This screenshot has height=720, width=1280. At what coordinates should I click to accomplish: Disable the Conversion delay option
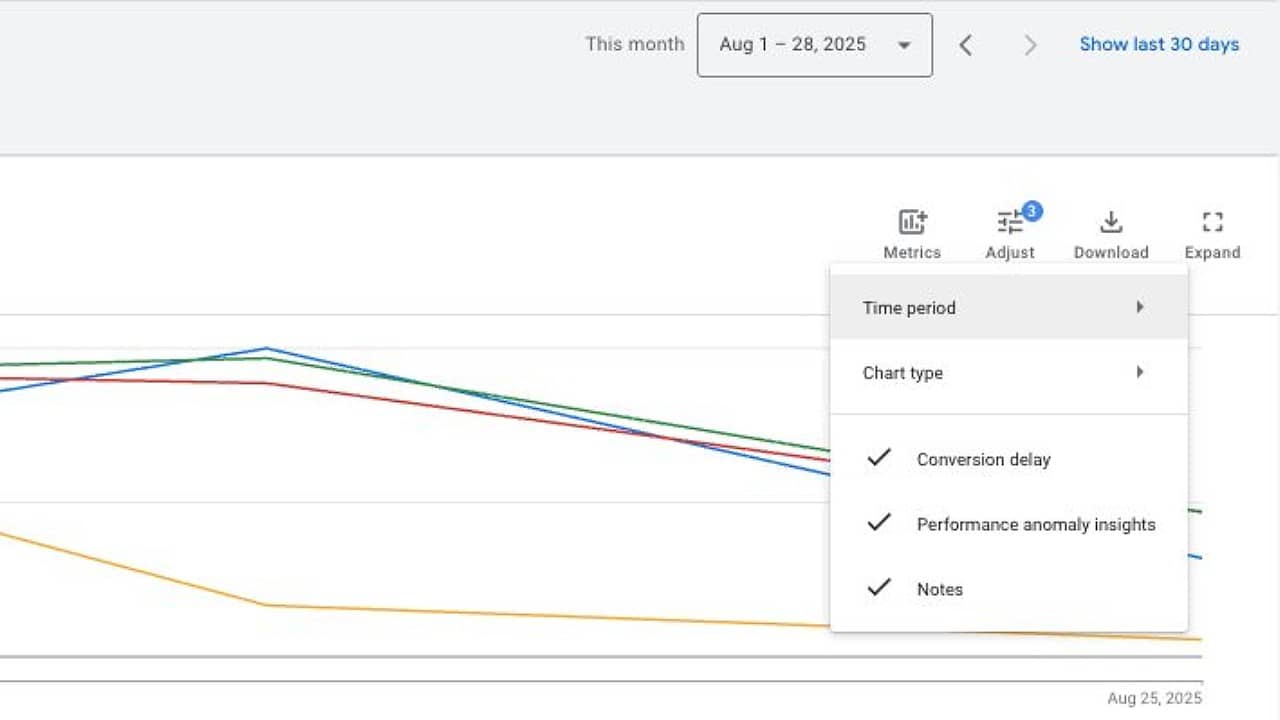983,459
